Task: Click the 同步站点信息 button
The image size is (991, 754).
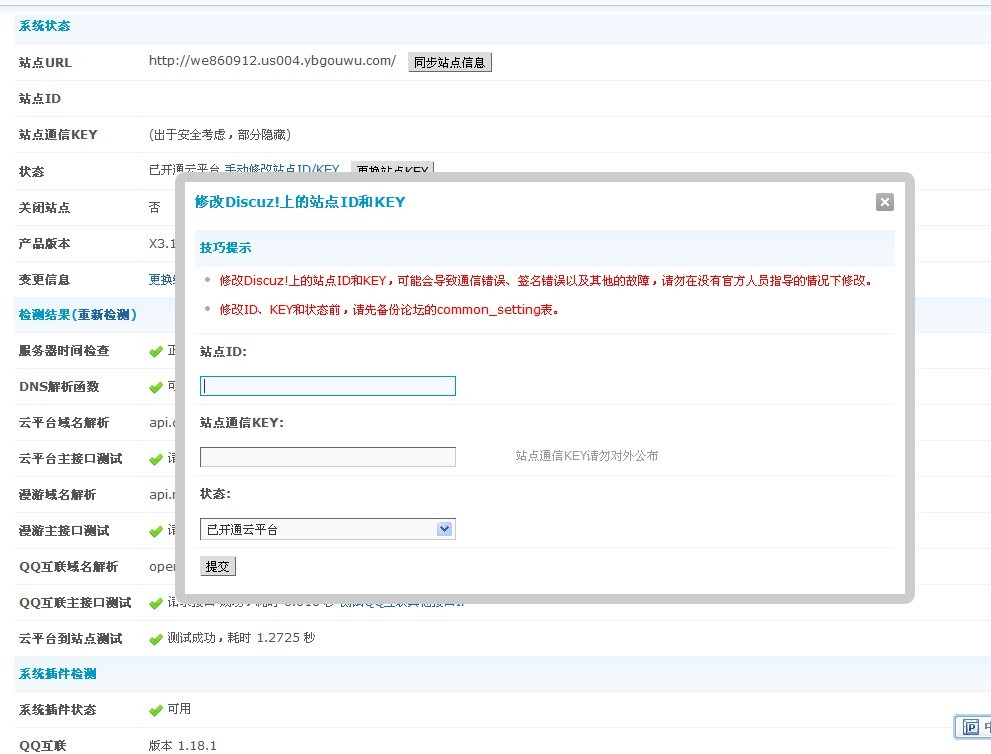Action: (x=449, y=62)
